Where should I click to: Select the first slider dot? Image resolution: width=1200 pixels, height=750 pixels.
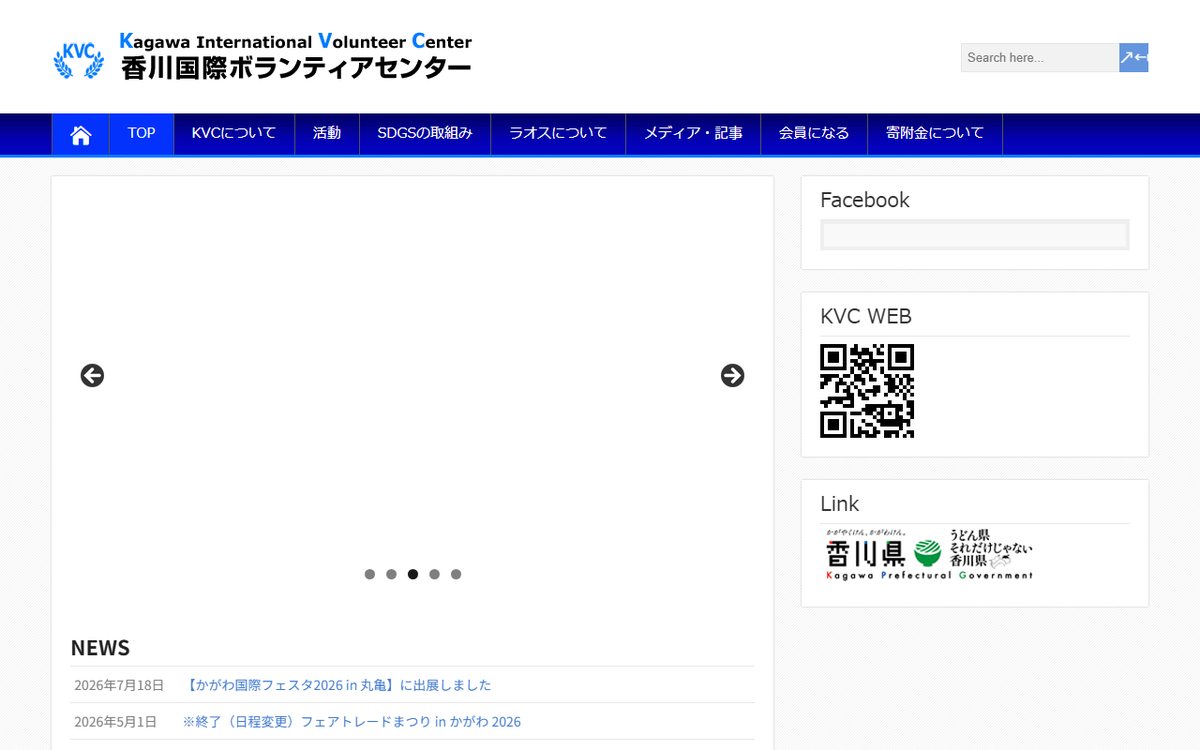tap(370, 574)
